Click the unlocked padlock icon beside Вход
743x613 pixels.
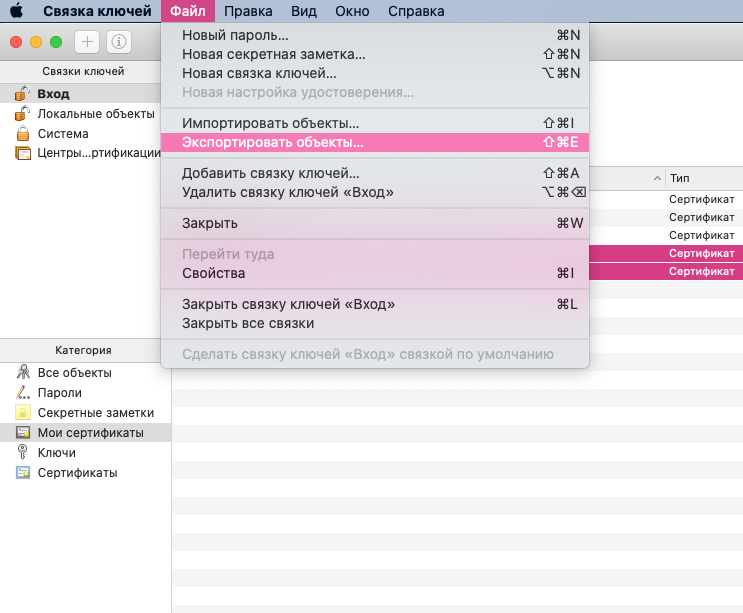(22, 93)
